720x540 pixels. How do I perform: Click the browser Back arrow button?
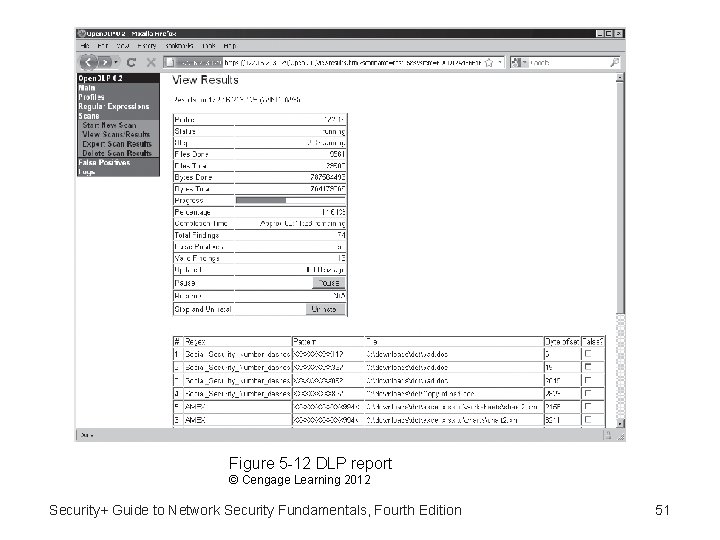pyautogui.click(x=89, y=62)
